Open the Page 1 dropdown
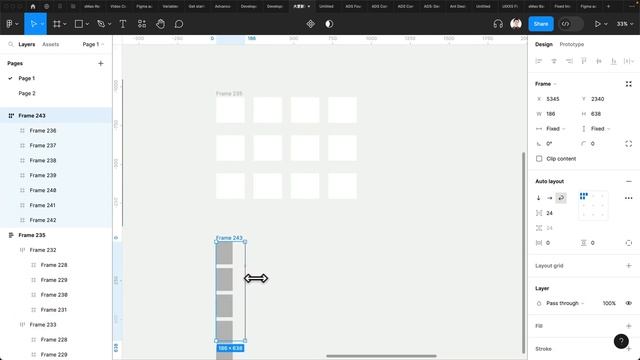The height and width of the screenshot is (360, 640). pyautogui.click(x=93, y=44)
